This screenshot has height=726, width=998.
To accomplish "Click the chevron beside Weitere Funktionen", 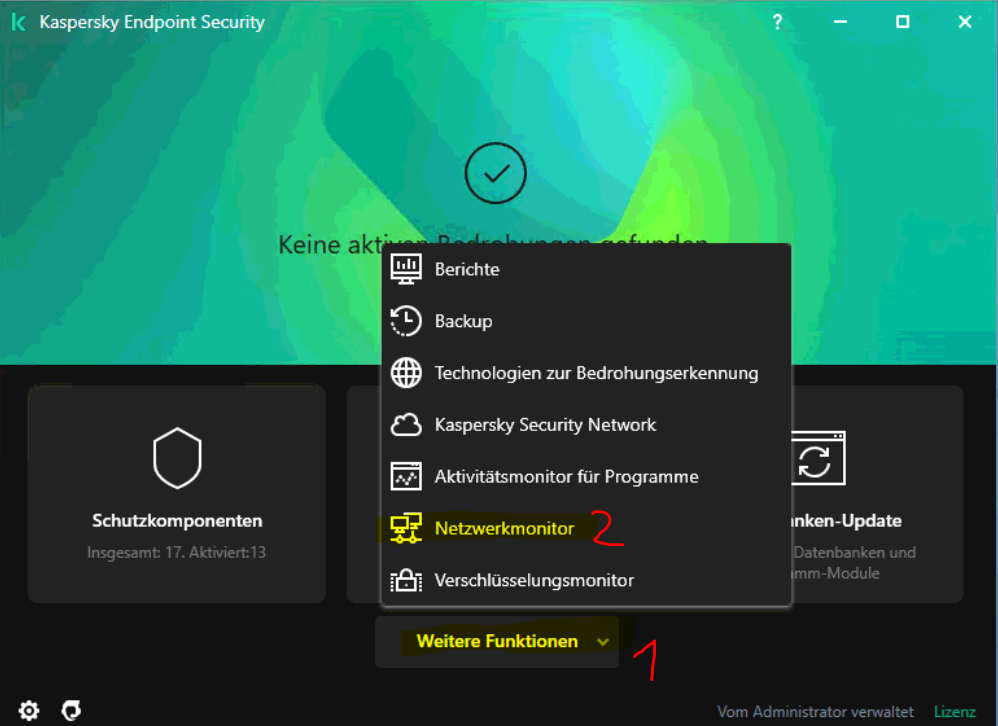I will point(603,642).
